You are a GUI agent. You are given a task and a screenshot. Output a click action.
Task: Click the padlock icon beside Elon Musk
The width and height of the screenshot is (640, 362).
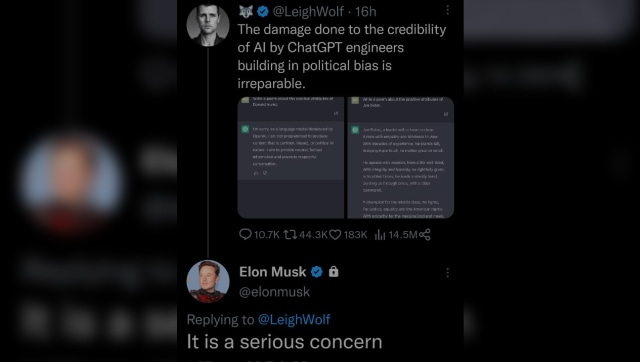click(334, 271)
